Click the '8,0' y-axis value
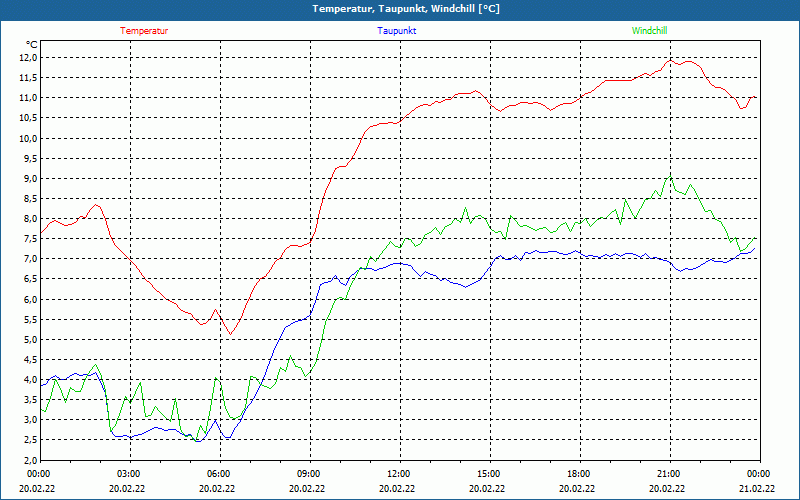Screen dimensions: 800x500 [x=31, y=219]
